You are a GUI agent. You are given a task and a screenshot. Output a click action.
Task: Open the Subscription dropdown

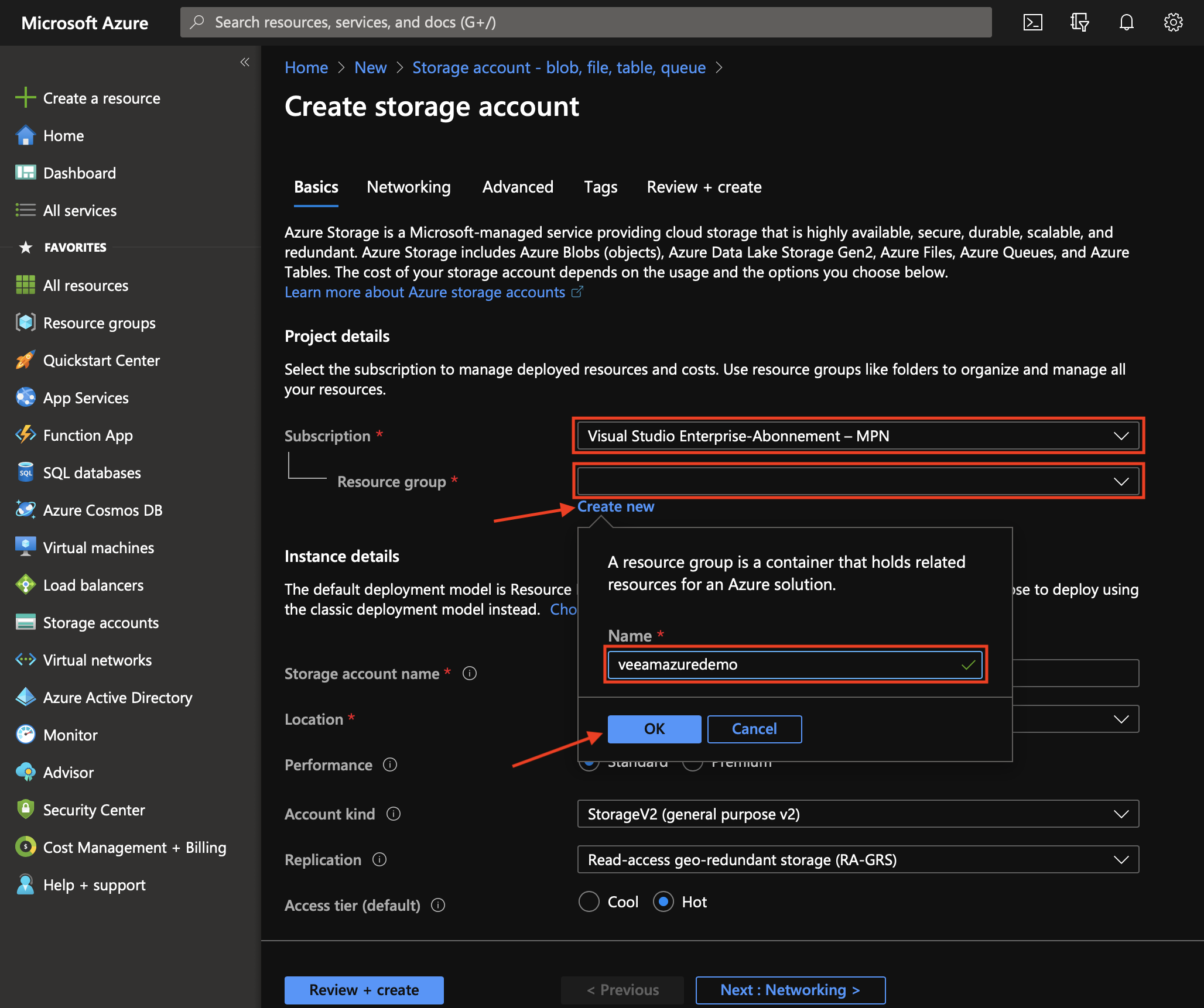(858, 436)
